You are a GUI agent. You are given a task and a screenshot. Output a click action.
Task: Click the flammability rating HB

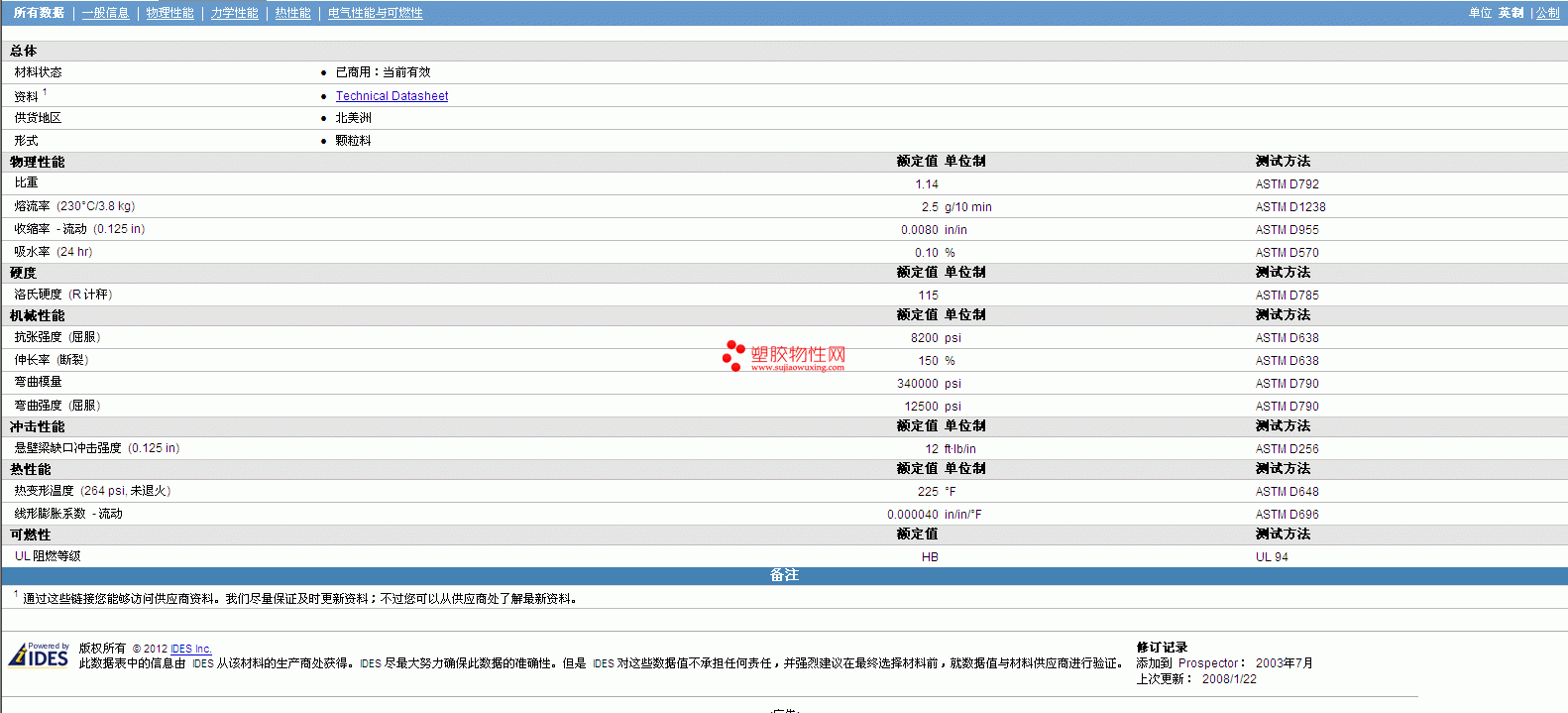click(x=930, y=557)
